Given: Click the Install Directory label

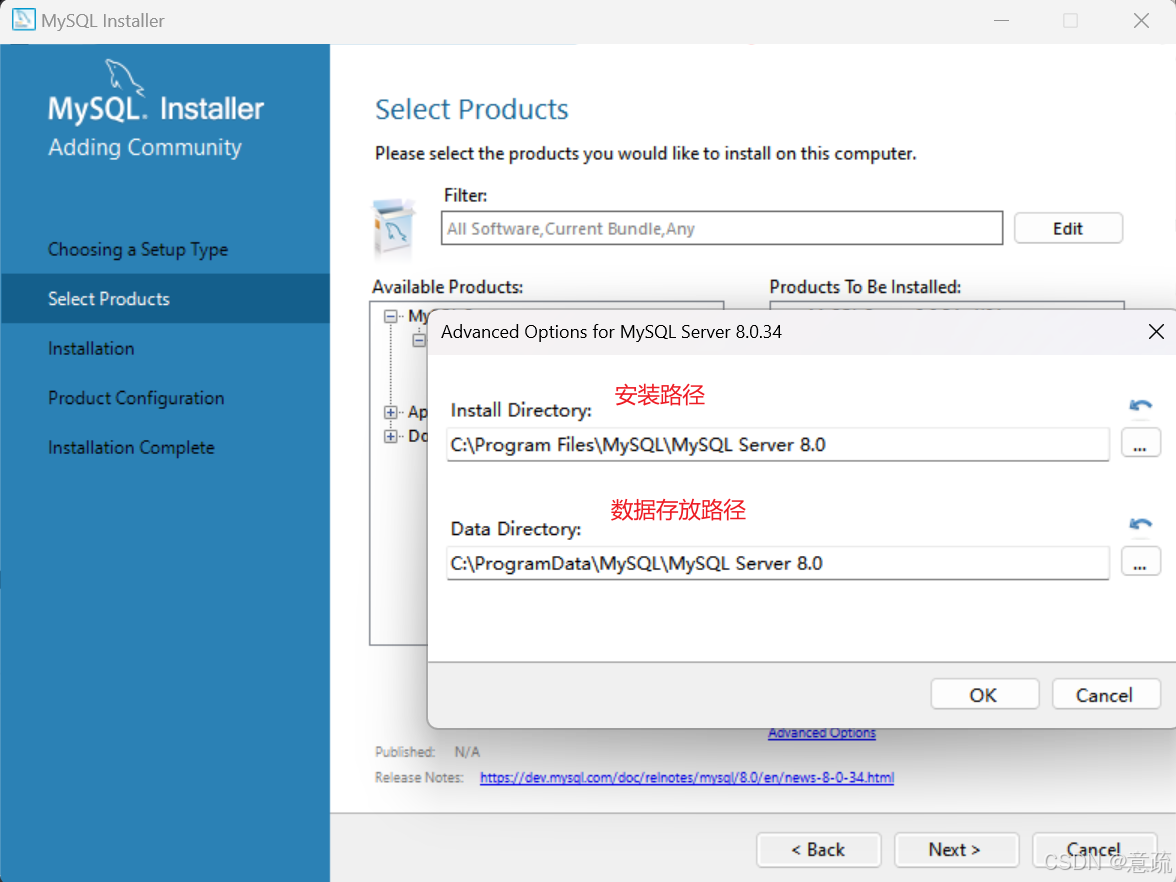Looking at the screenshot, I should [521, 410].
